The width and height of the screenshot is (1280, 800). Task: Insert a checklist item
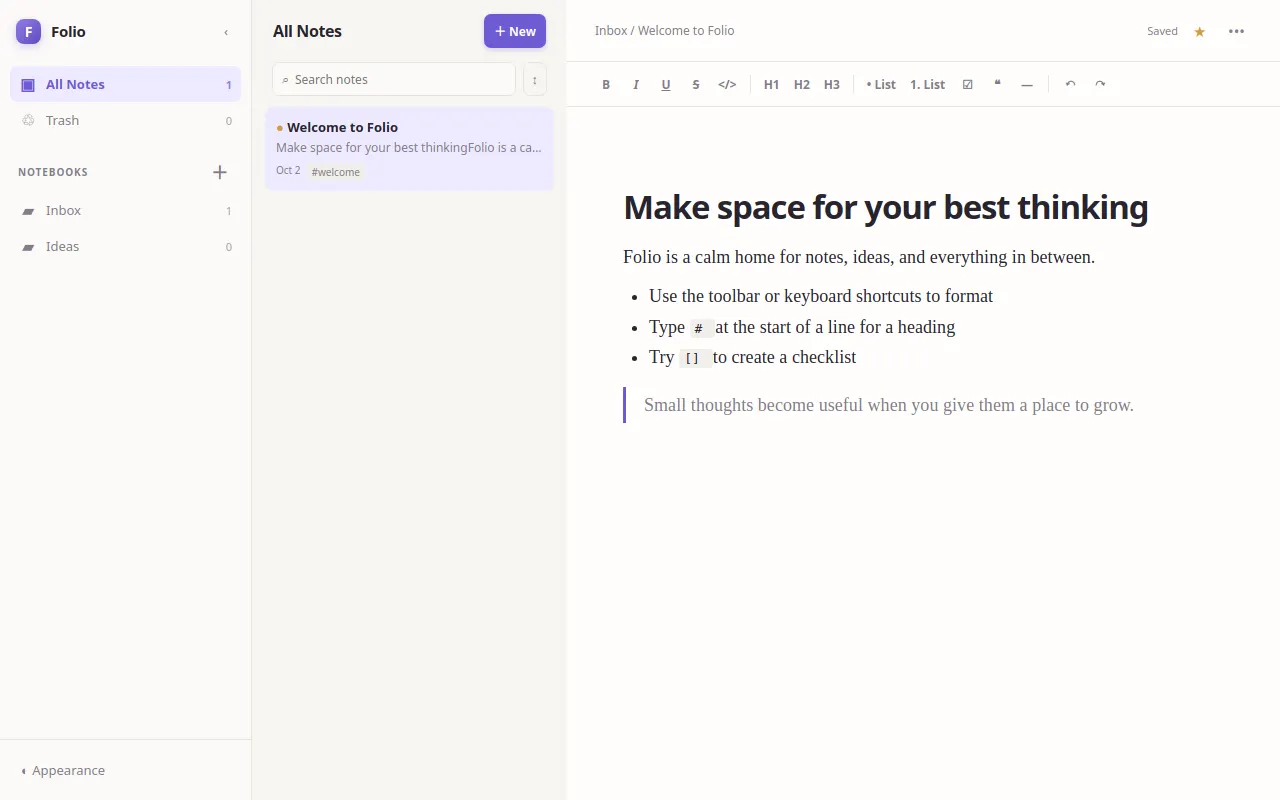[967, 84]
